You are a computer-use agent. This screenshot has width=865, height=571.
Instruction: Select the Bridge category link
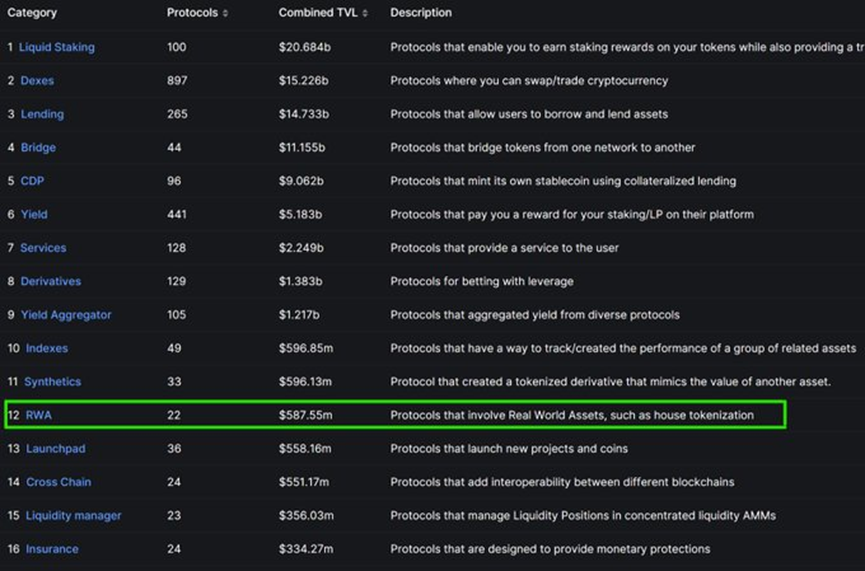(38, 147)
